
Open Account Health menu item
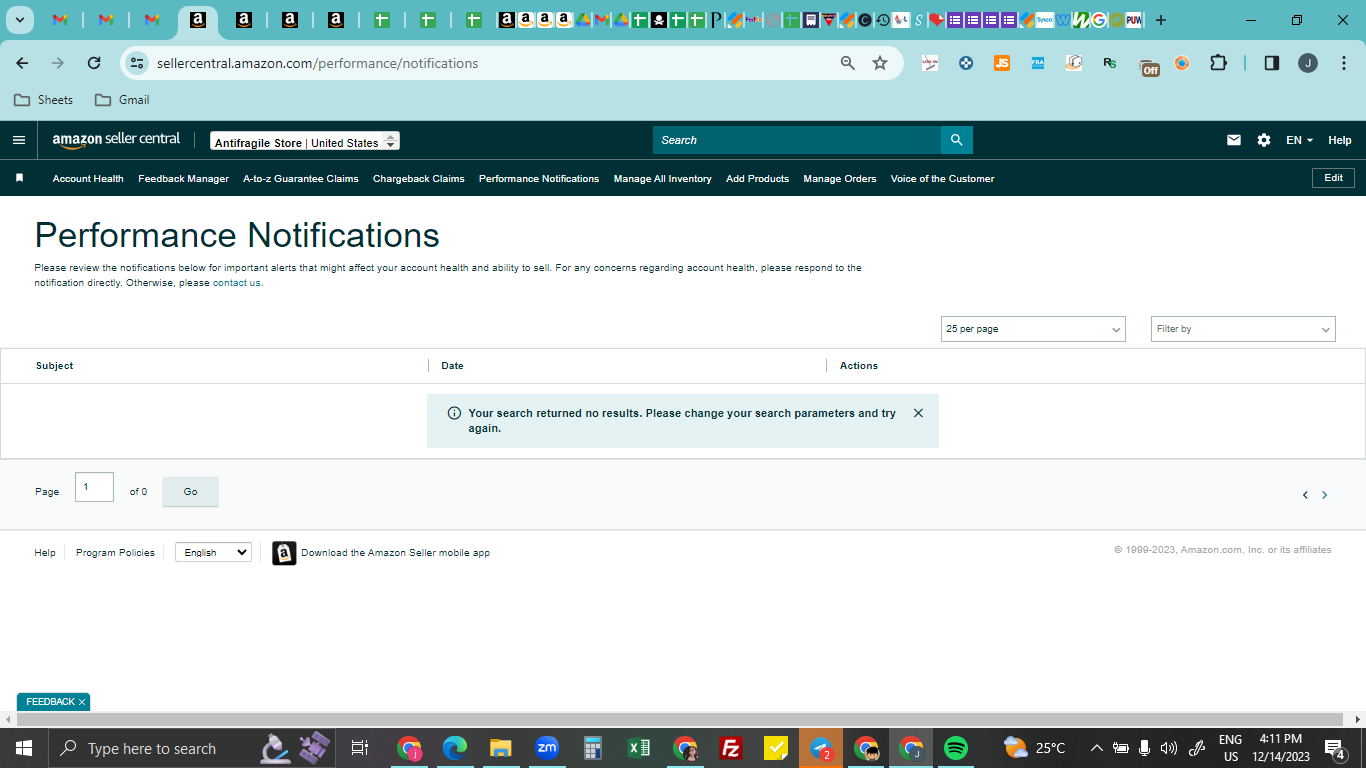pyautogui.click(x=88, y=179)
